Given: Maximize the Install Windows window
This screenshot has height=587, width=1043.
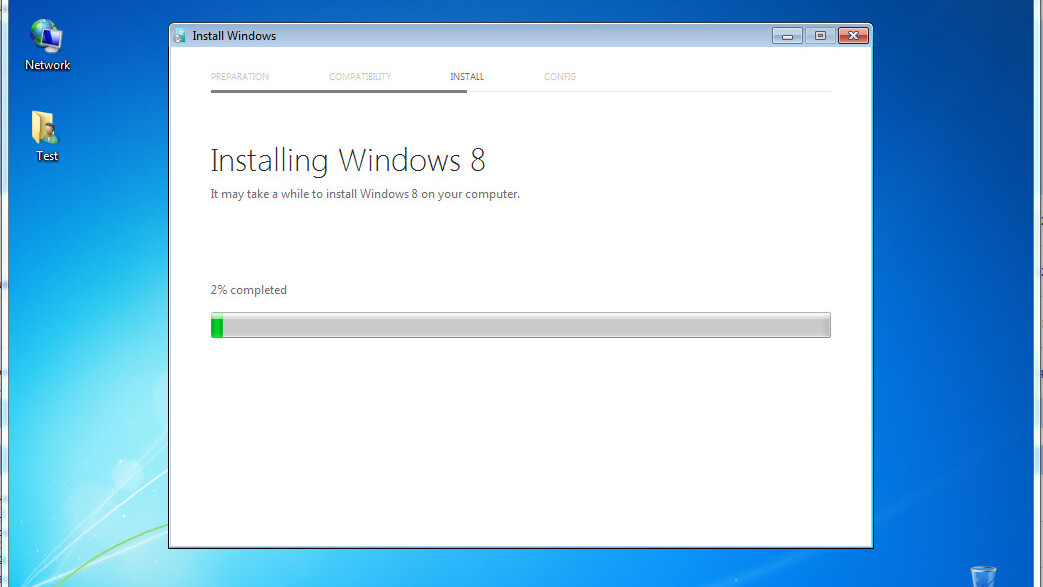Looking at the screenshot, I should pyautogui.click(x=820, y=36).
